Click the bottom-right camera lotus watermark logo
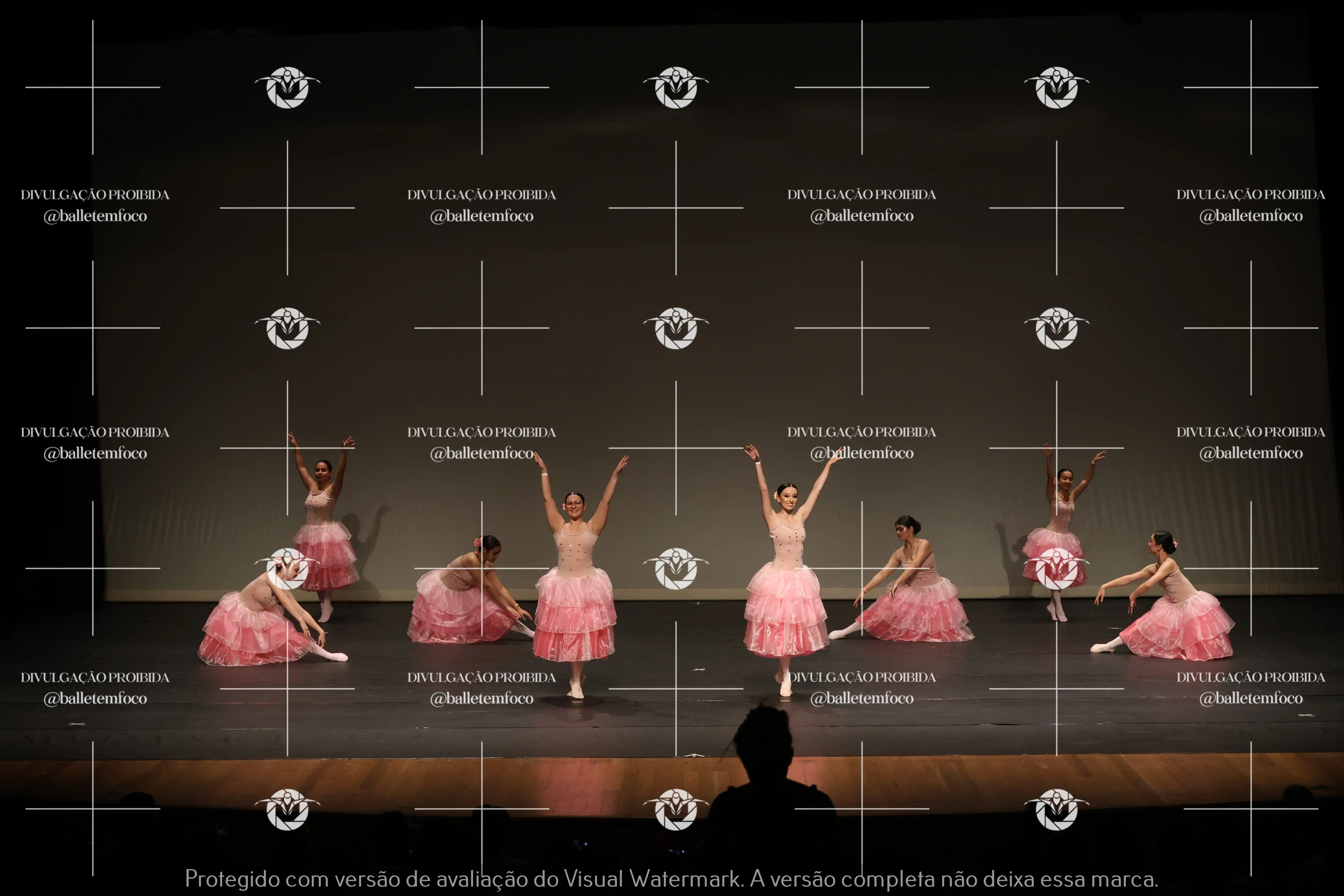 click(x=1057, y=809)
